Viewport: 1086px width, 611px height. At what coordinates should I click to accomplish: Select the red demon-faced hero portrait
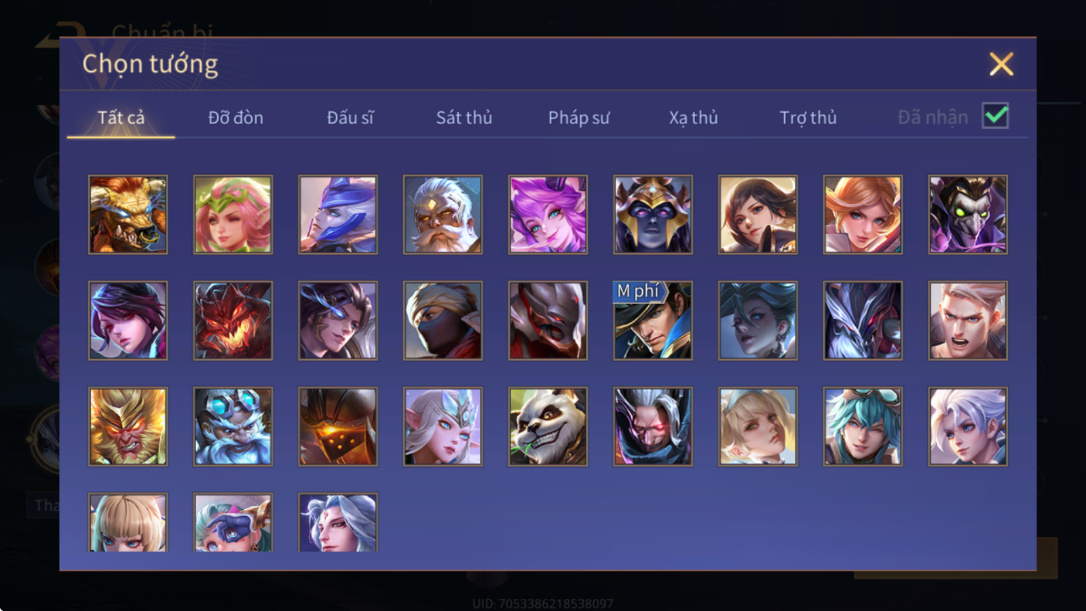coord(233,320)
